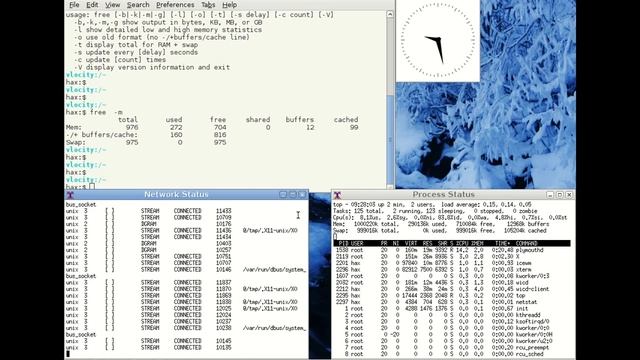This screenshot has height=360, width=640.
Task: Click the Network Status window menu icon
Action: [70, 195]
